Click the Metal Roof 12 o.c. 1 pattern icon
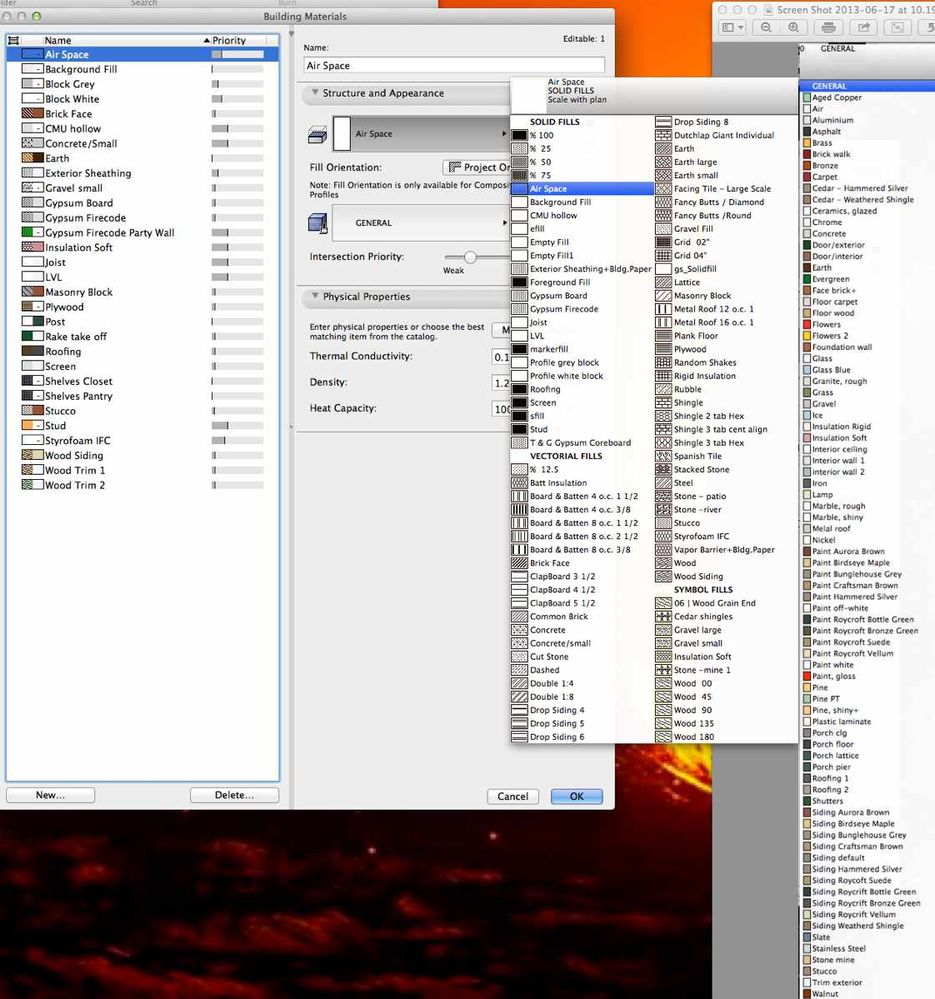935x999 pixels. coord(664,309)
